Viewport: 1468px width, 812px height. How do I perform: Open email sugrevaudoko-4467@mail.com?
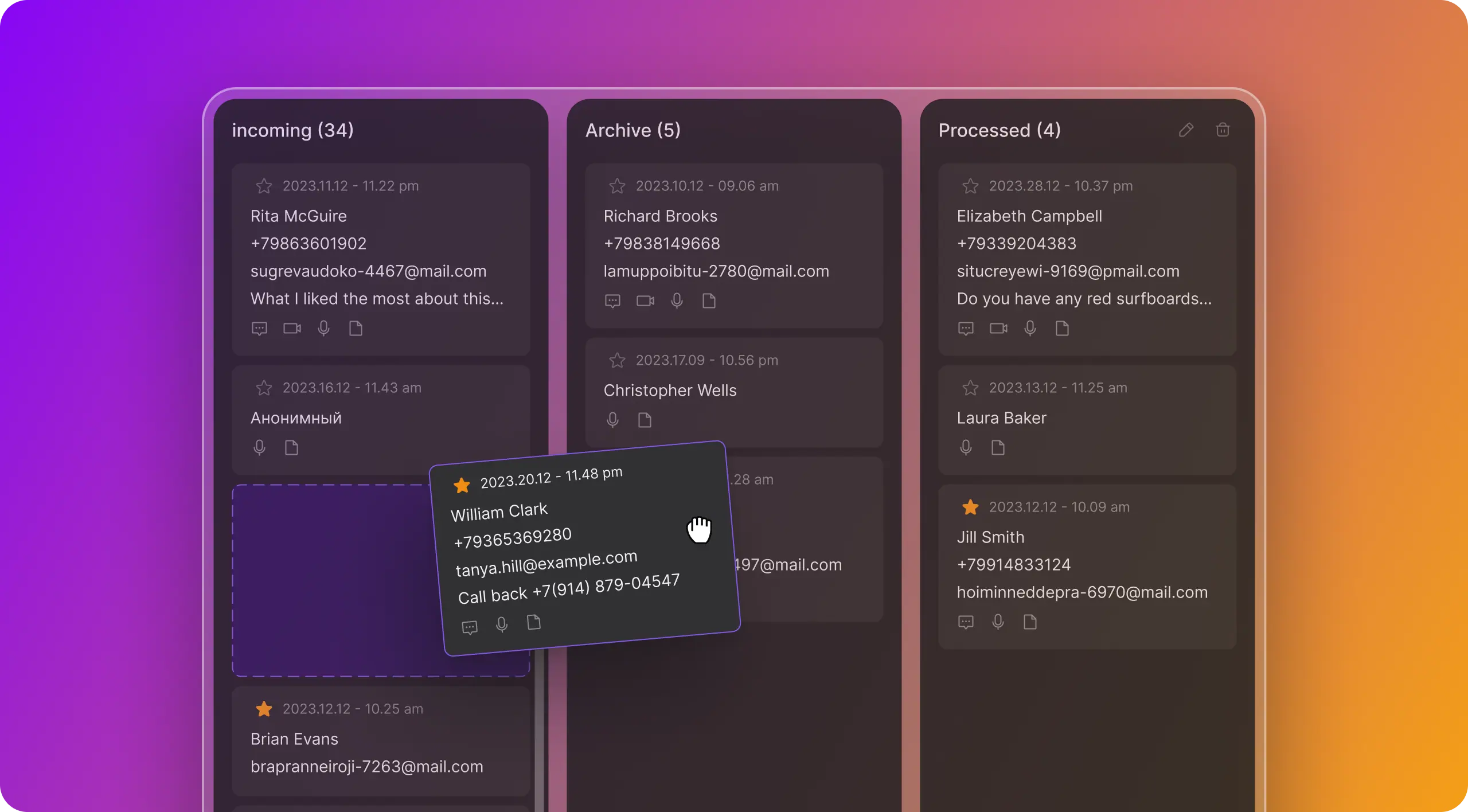[368, 271]
